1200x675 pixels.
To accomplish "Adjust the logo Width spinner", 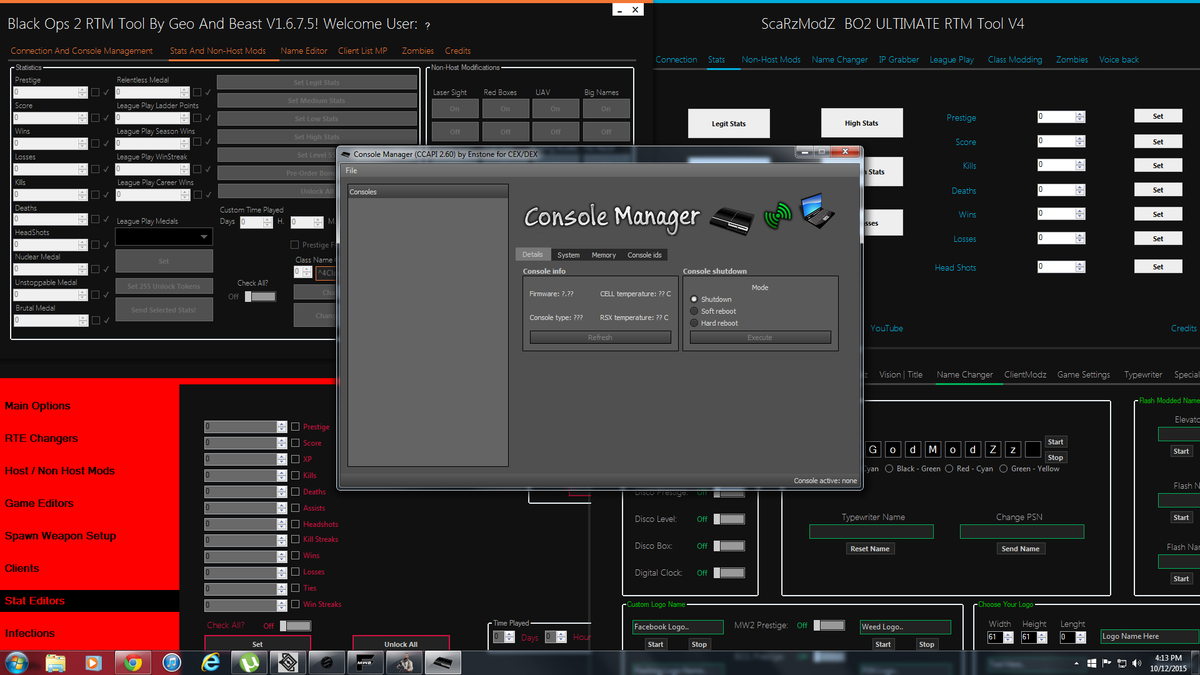I will click(x=1007, y=637).
